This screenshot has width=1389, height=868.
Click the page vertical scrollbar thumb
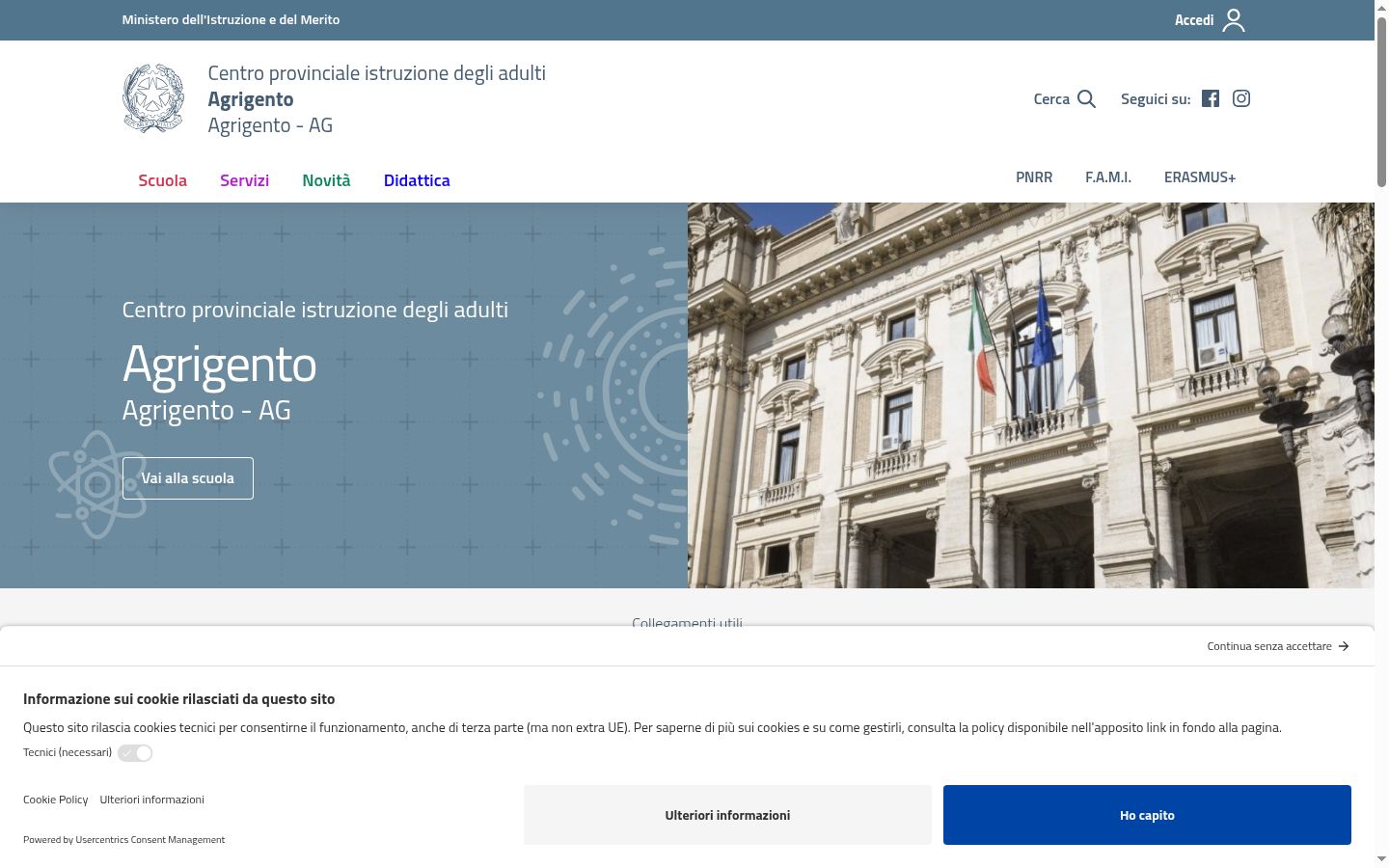(1381, 101)
